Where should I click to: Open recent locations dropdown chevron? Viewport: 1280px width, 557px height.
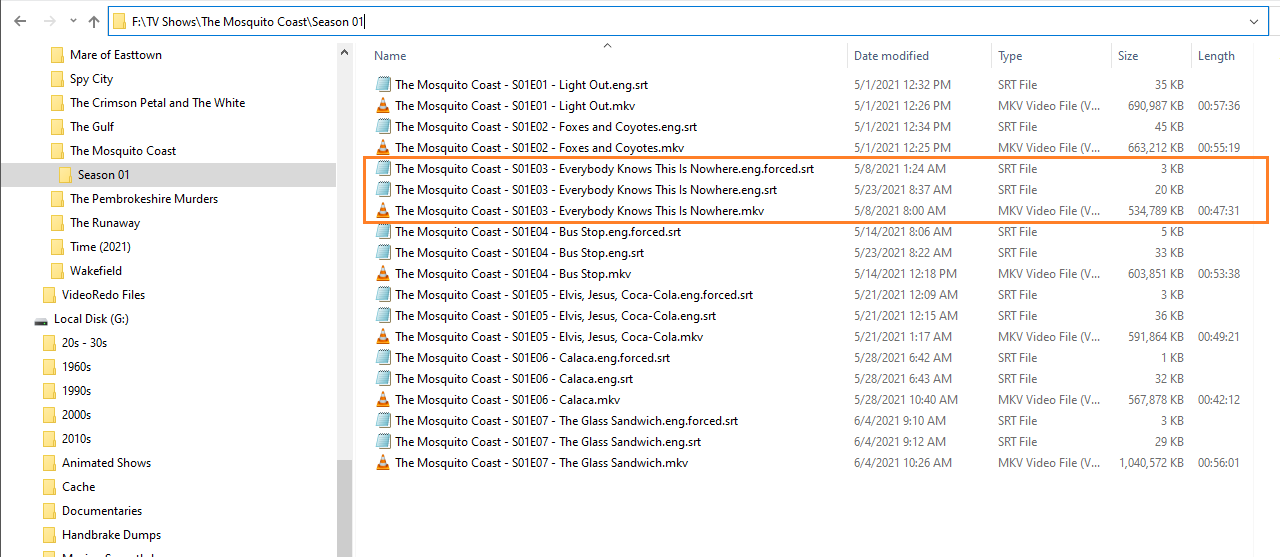pyautogui.click(x=72, y=21)
